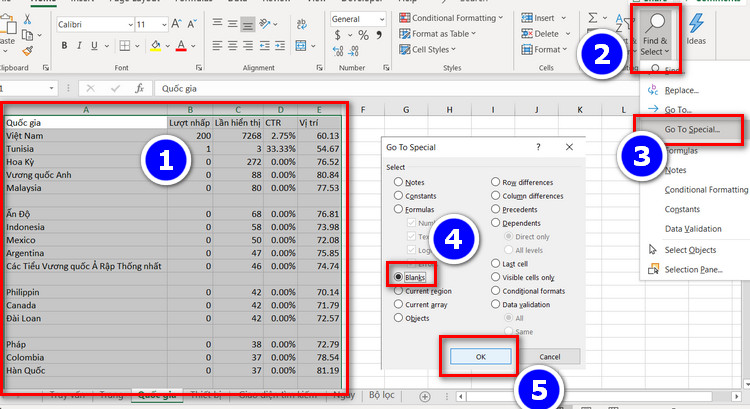
Task: Click the Insert Function fx icon
Action: click(x=139, y=88)
